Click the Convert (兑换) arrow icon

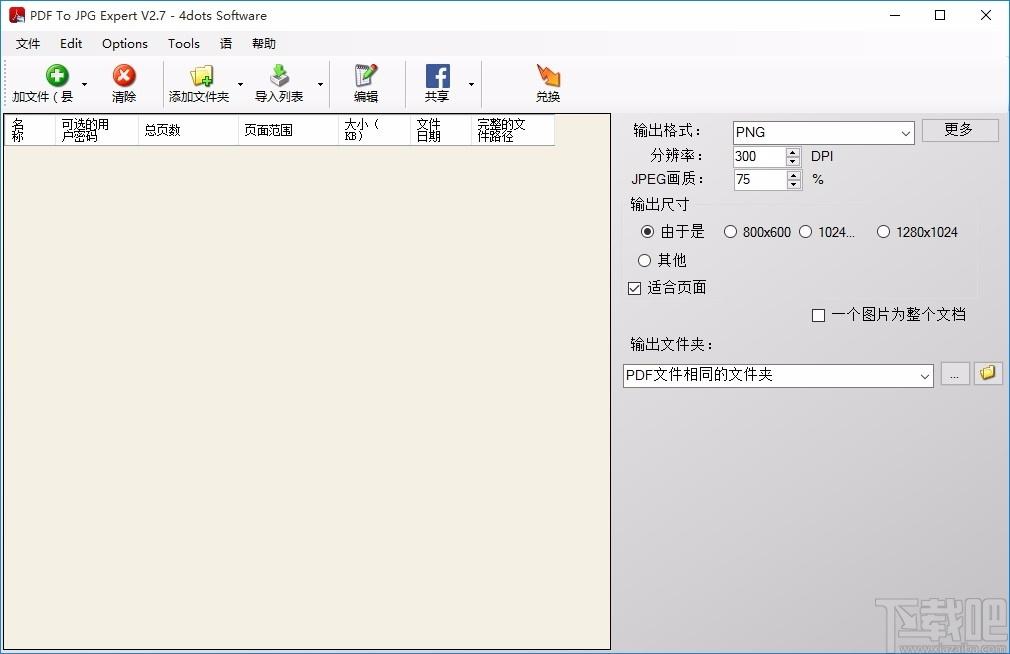pyautogui.click(x=548, y=75)
